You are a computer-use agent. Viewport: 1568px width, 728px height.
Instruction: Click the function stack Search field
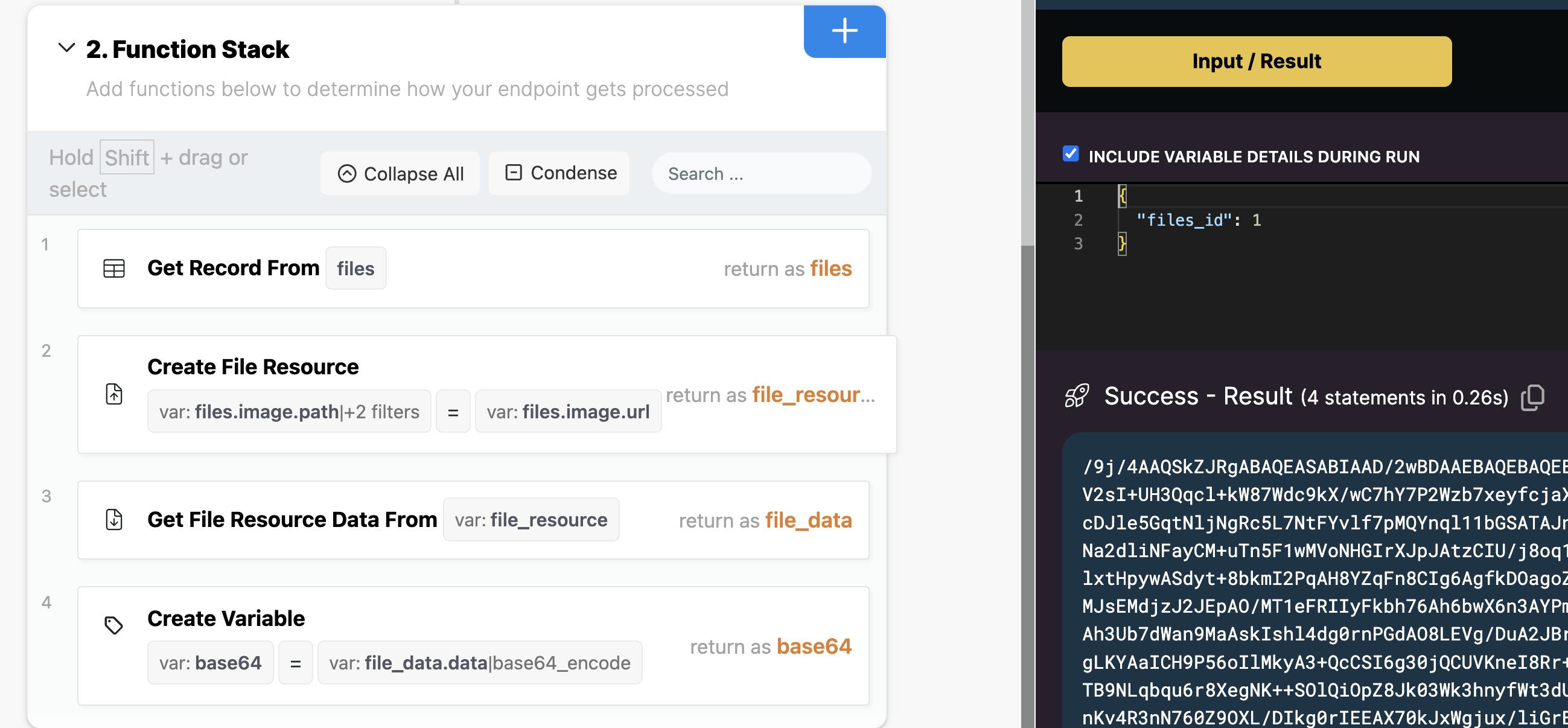pyautogui.click(x=761, y=174)
